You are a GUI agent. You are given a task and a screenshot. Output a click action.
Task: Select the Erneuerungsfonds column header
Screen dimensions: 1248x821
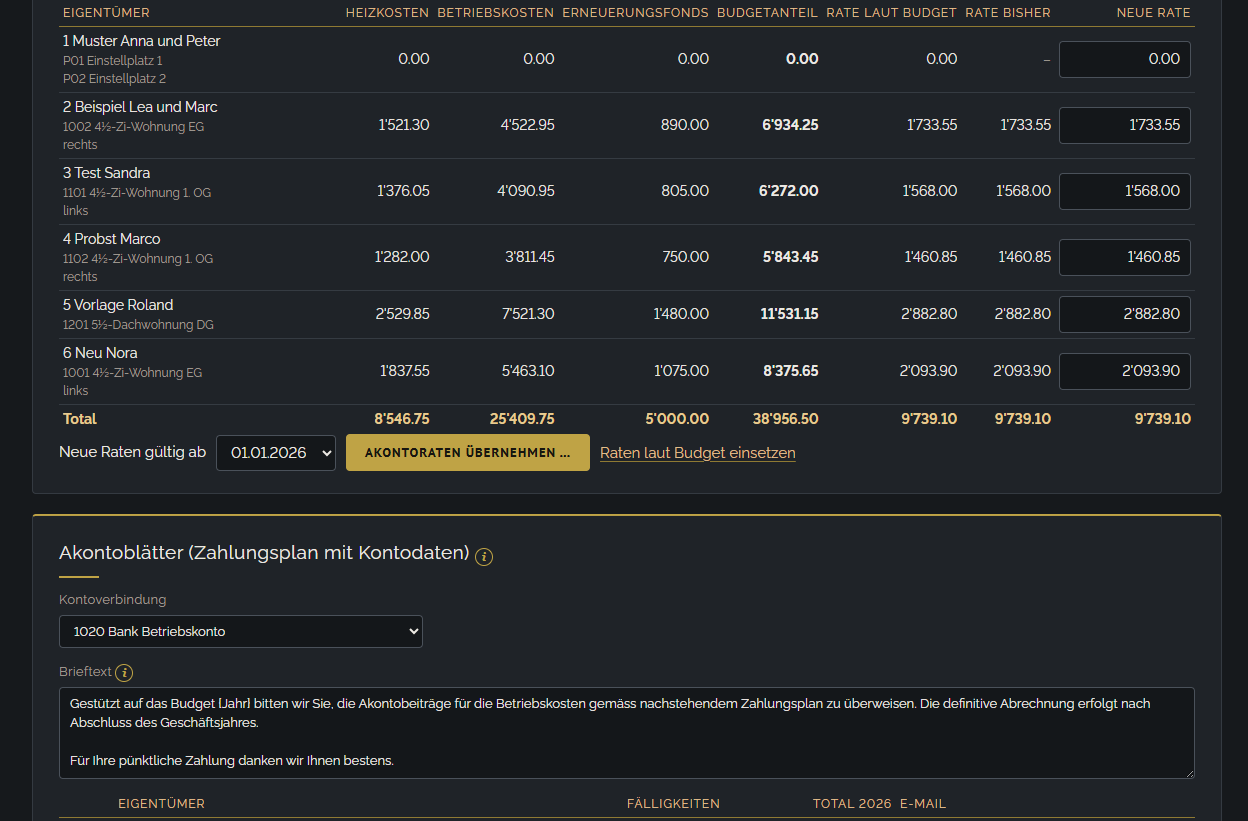point(636,13)
